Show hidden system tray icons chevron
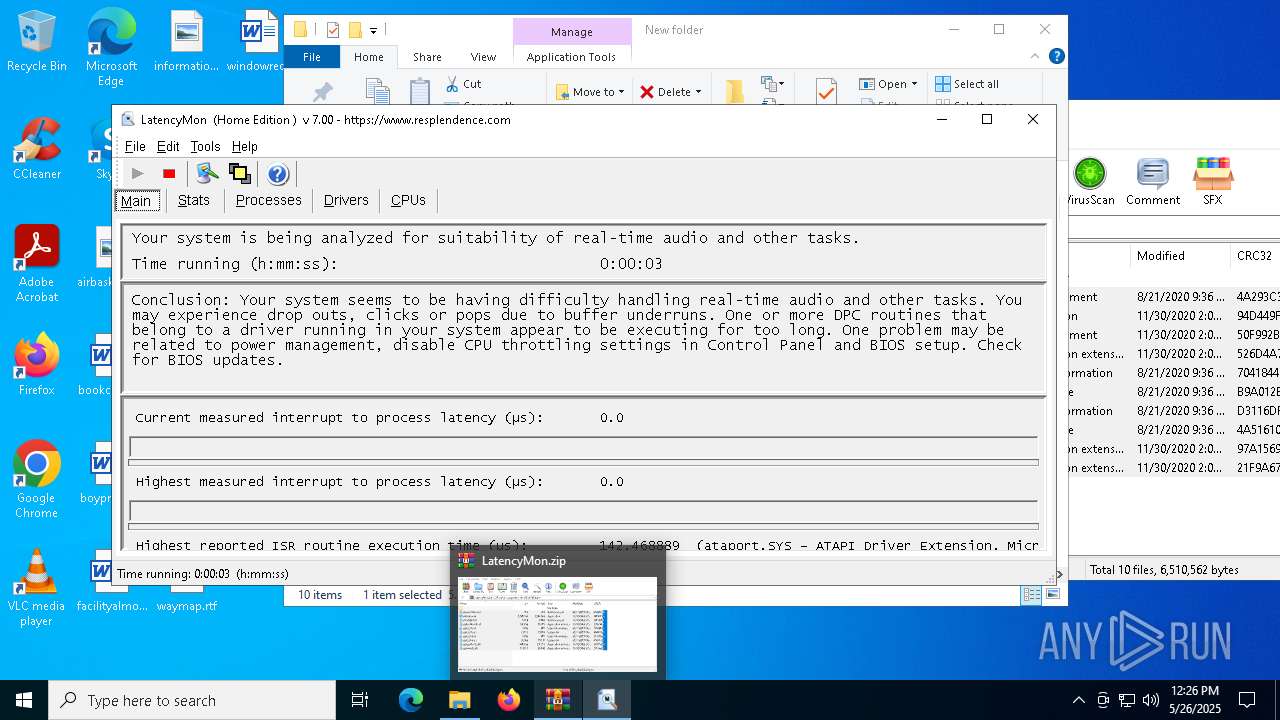1280x720 pixels. tap(1078, 700)
